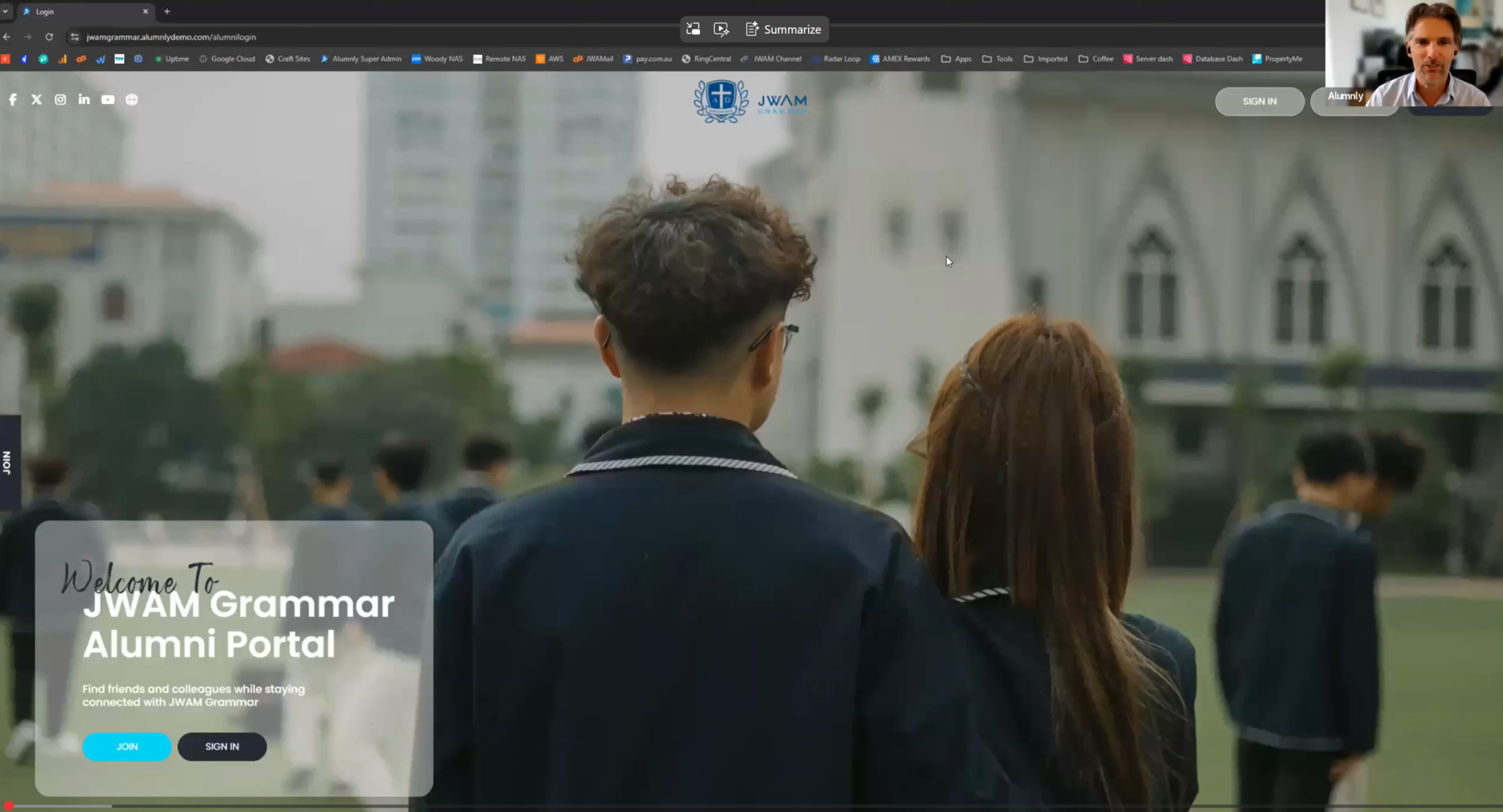Click the 'Find friends and colleagues' tagline text

(194, 695)
